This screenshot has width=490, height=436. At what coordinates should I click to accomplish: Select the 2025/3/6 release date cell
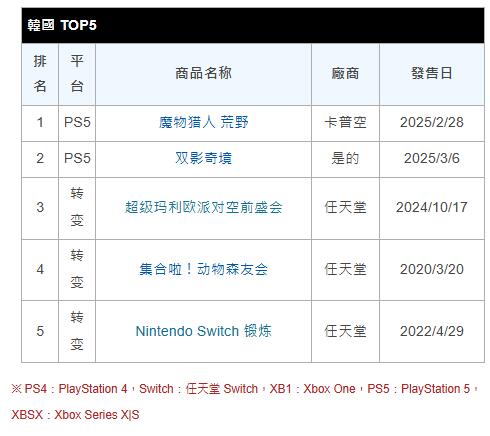[432, 159]
